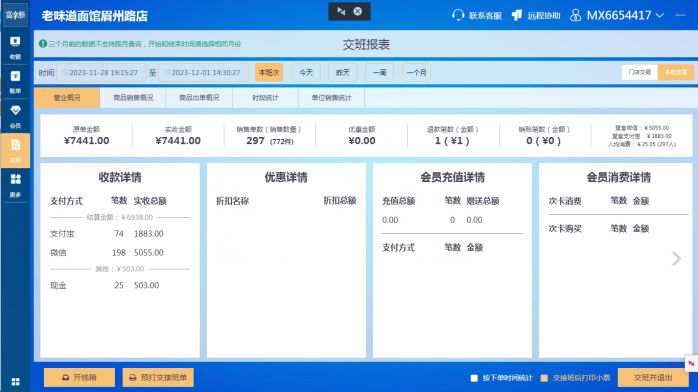Select the 今天 today filter
This screenshot has width=698, height=392.
(x=306, y=73)
